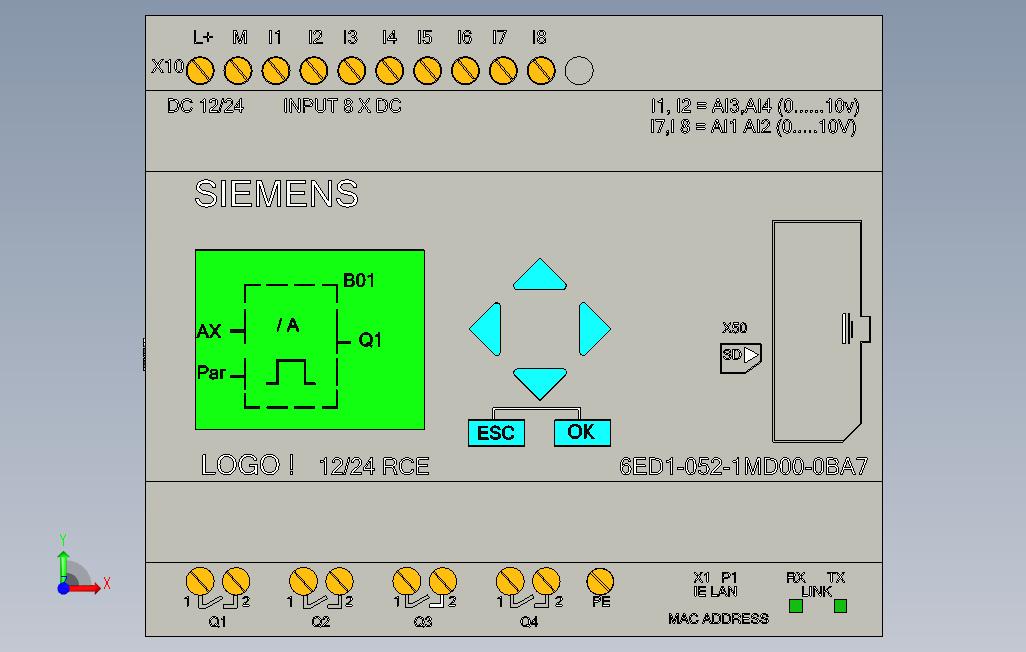1026x652 pixels.
Task: Click the left arrow cursor key
Action: (x=486, y=329)
